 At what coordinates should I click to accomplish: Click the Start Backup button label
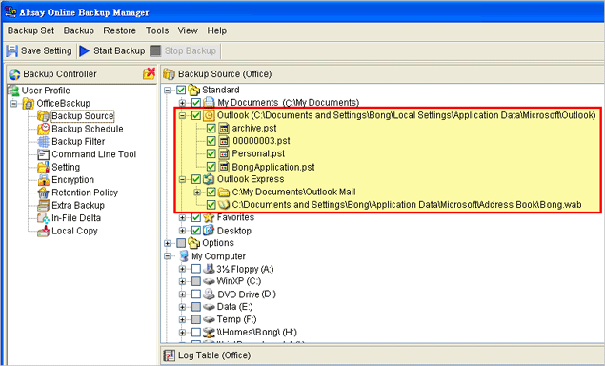point(119,51)
